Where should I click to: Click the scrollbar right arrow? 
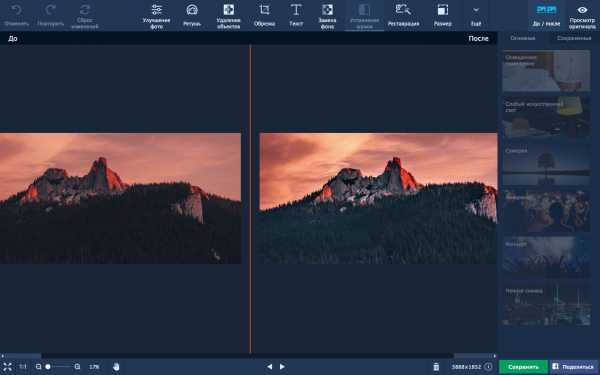(x=494, y=356)
